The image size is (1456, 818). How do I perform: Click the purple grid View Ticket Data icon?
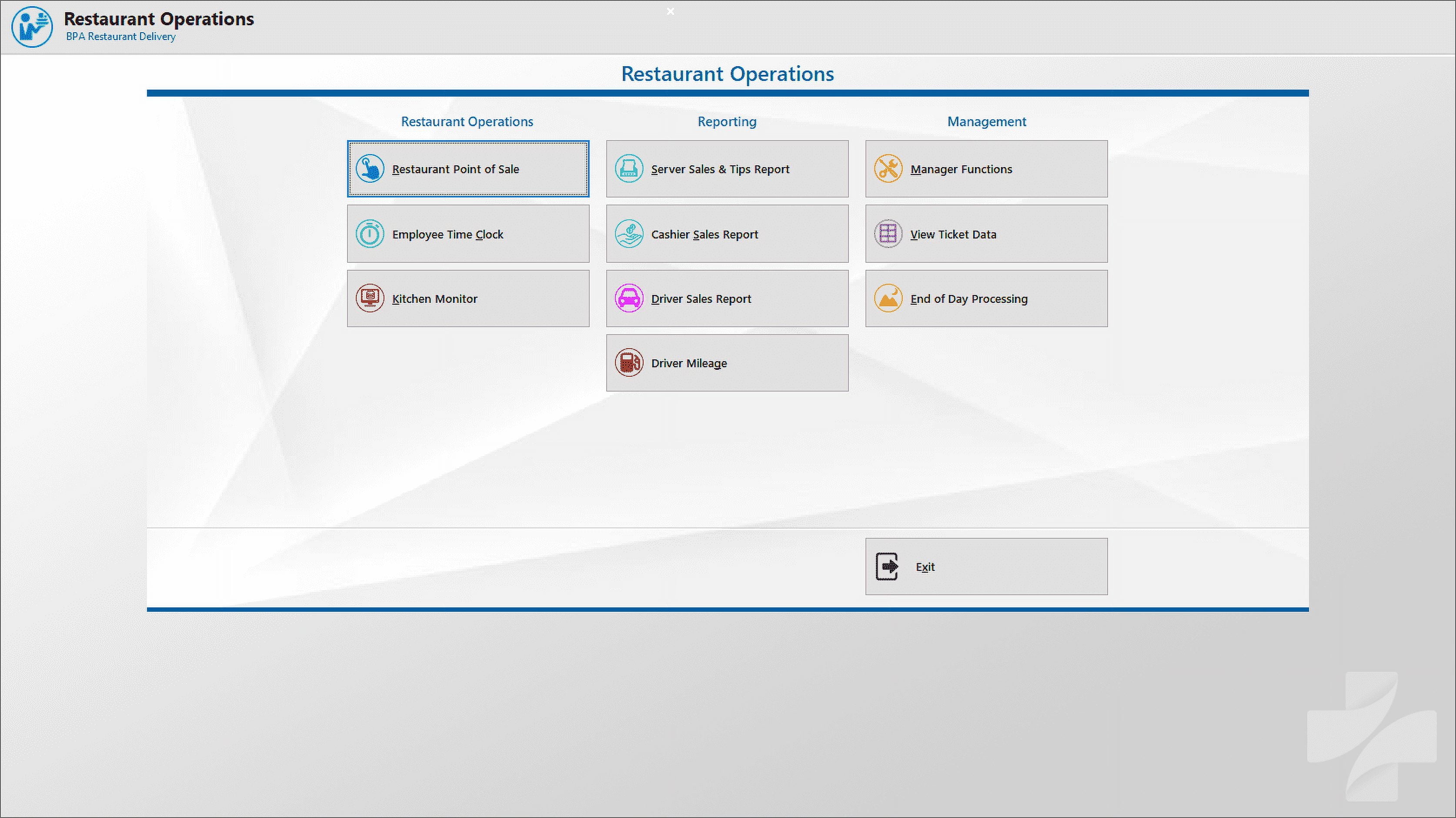coord(888,234)
